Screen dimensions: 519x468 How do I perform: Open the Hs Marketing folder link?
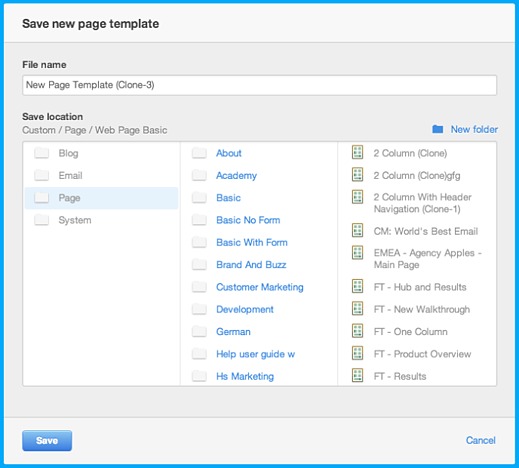click(x=245, y=377)
